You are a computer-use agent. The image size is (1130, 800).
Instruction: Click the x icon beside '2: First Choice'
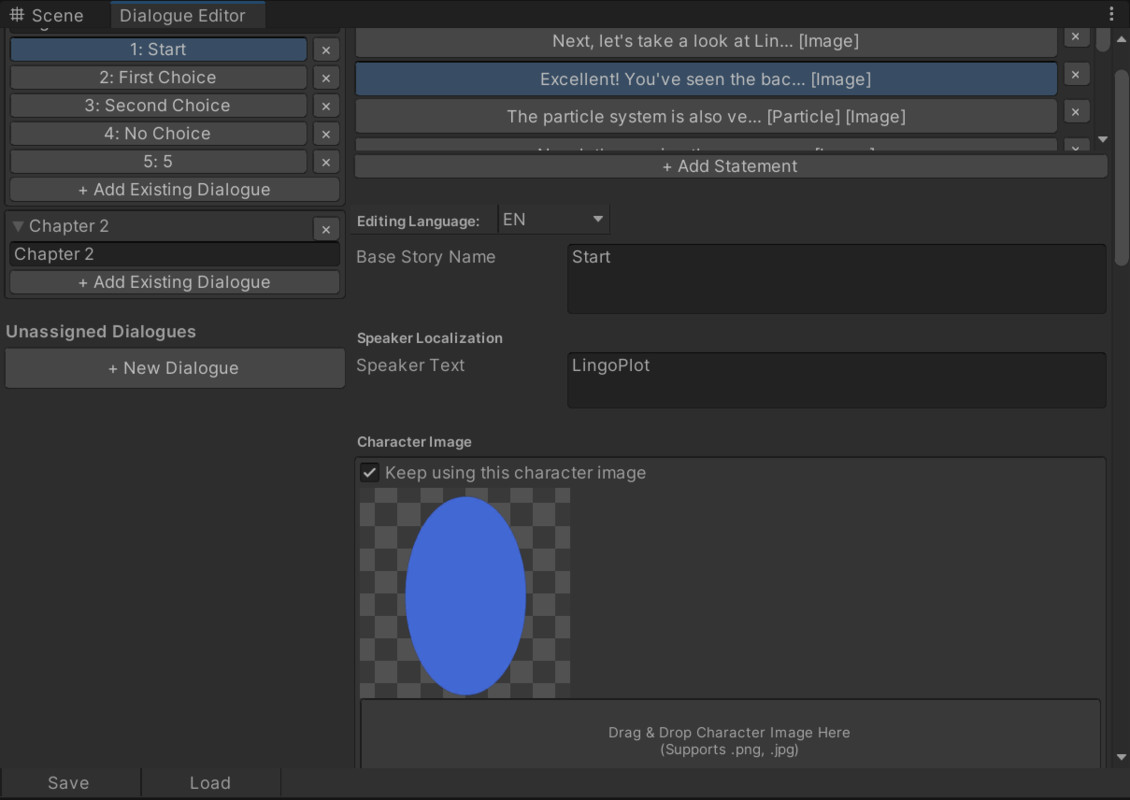click(326, 78)
